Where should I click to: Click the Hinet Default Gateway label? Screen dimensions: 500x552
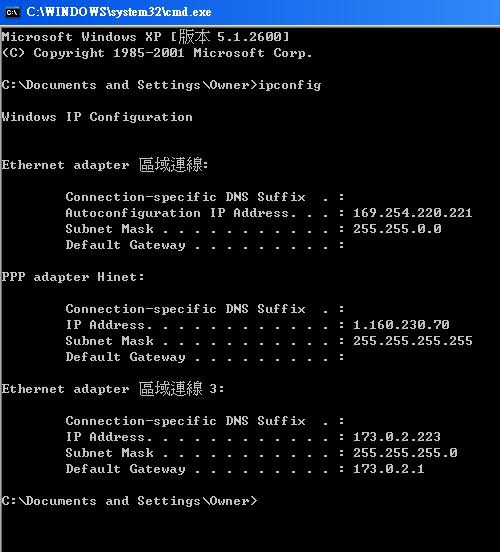[125, 357]
